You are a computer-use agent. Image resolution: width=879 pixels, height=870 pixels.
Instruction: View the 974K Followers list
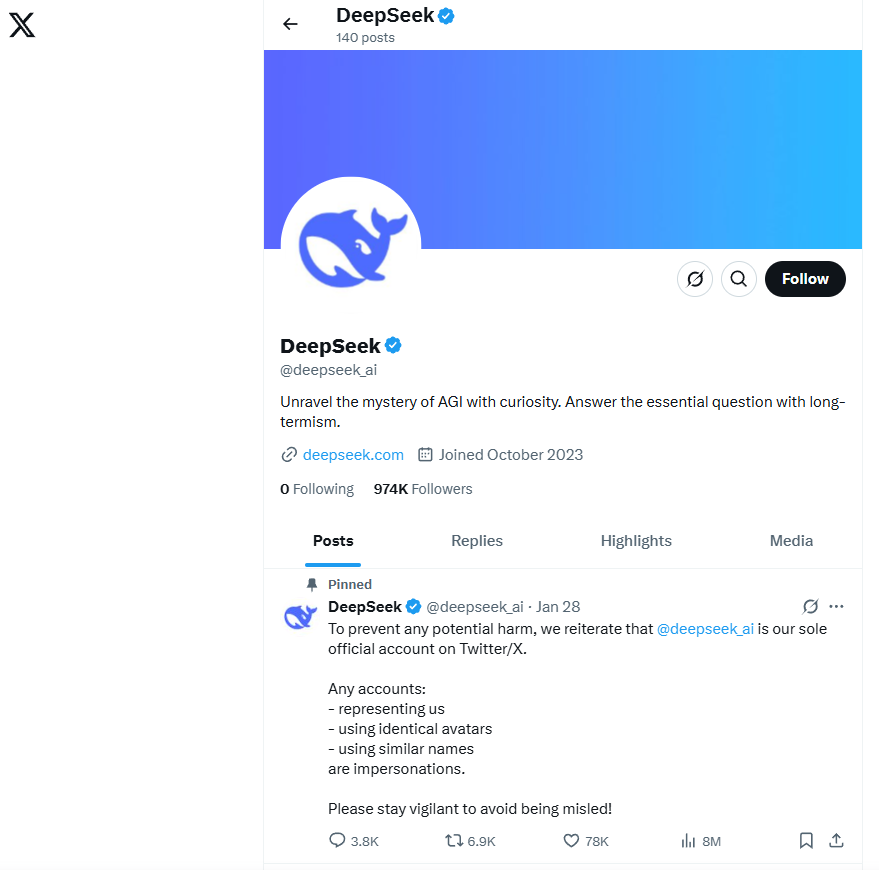[x=423, y=489]
